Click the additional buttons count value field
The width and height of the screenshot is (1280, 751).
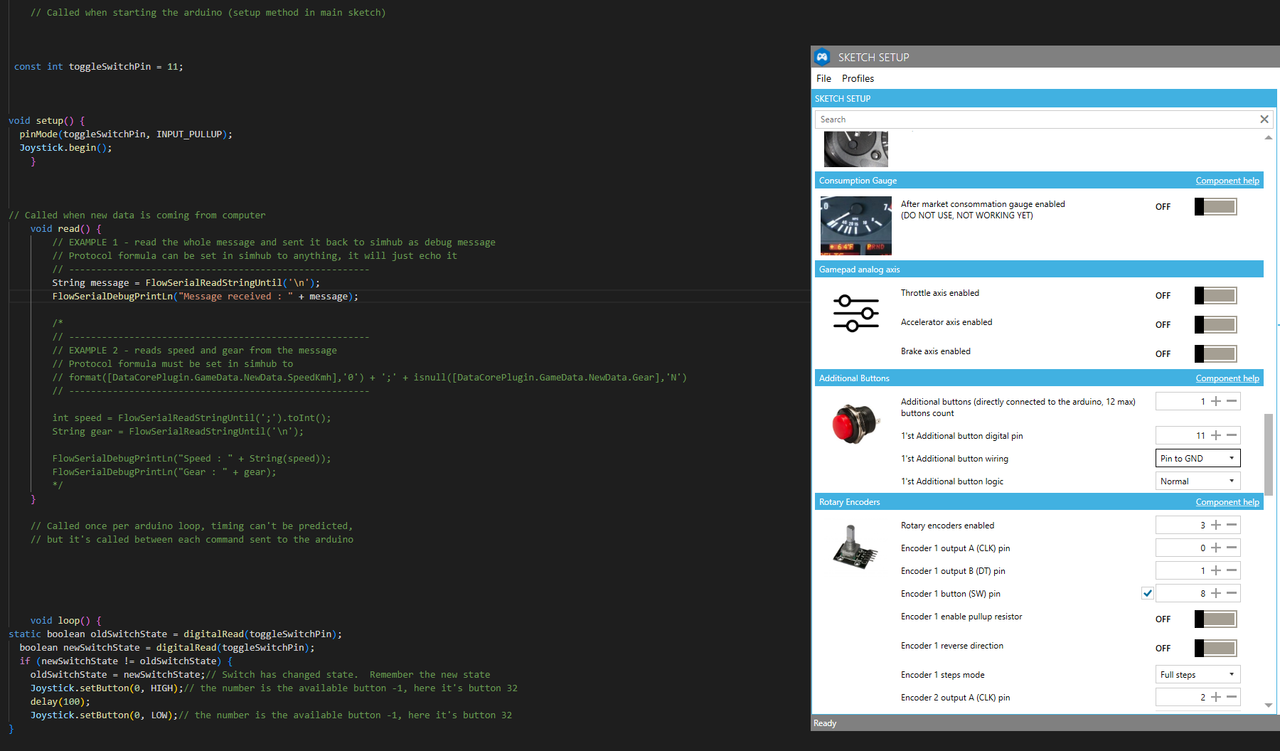pos(1183,401)
